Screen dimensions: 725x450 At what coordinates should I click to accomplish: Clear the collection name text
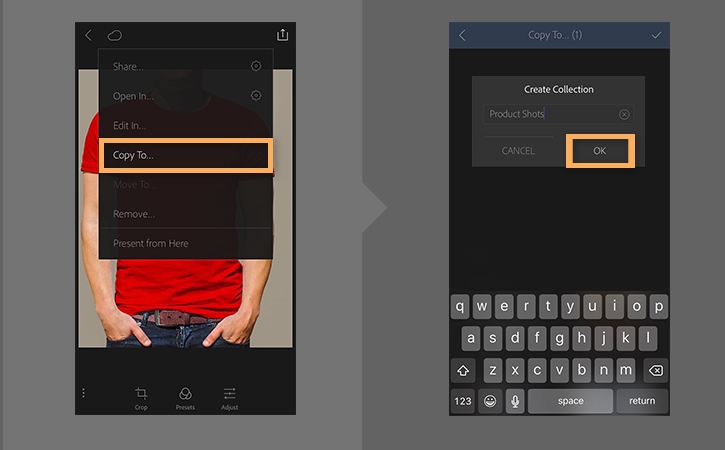624,114
